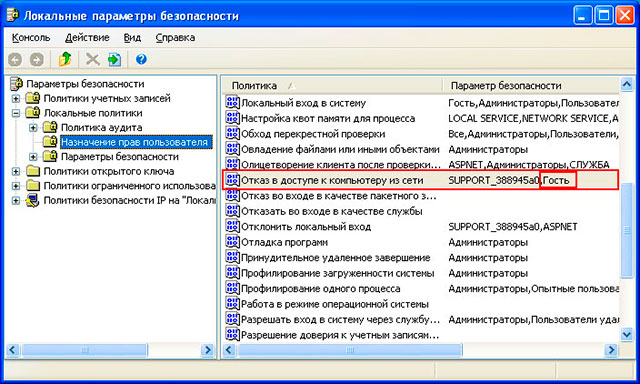This screenshot has width=640, height=384.
Task: Click the value SUPPORT_388945a0,ASPNET
Action: click(x=513, y=226)
